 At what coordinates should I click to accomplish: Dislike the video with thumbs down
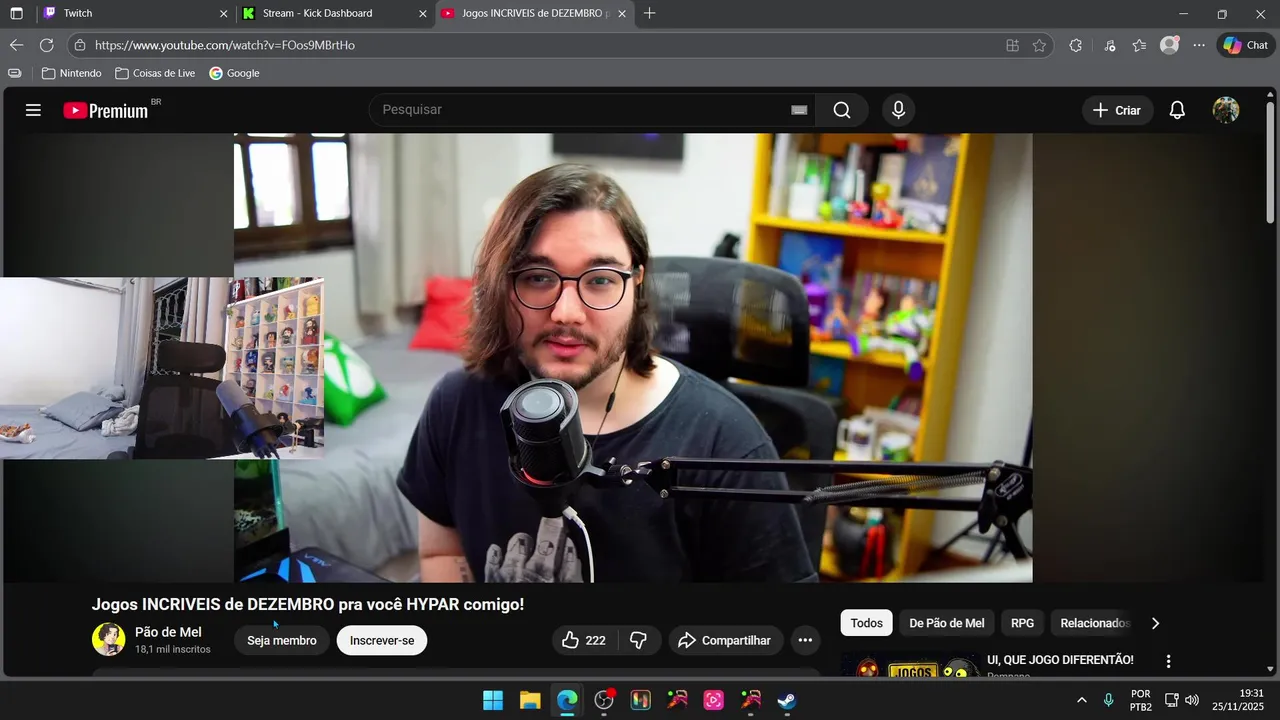tap(638, 640)
